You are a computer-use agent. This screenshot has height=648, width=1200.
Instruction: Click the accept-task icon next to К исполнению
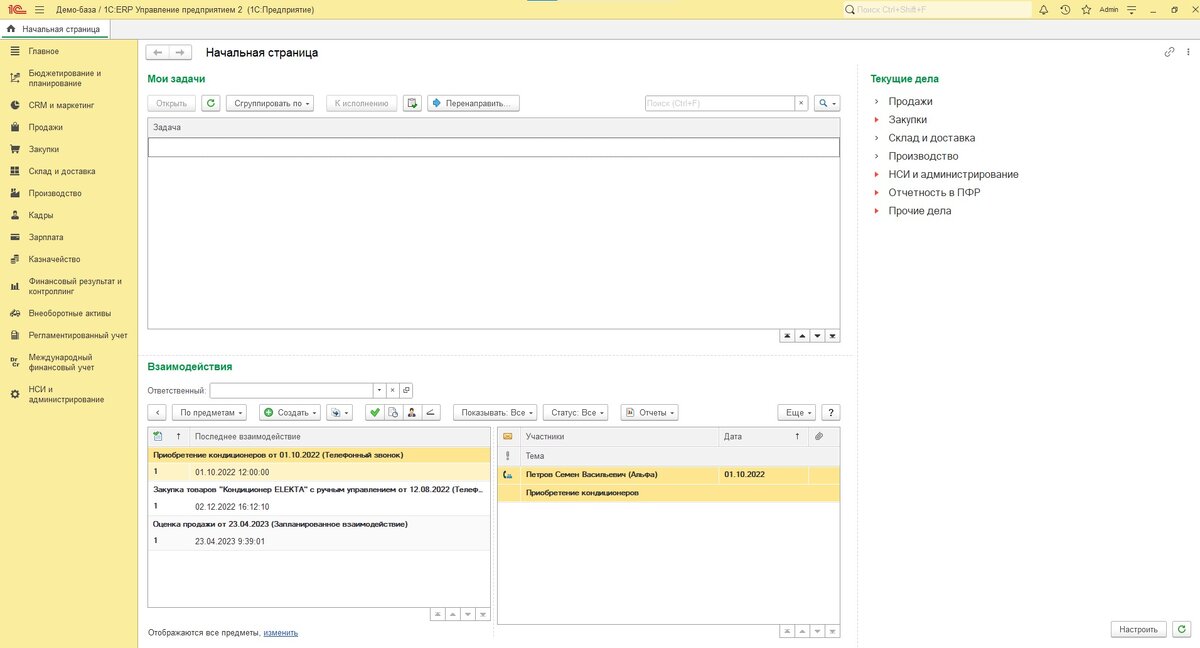click(x=413, y=103)
